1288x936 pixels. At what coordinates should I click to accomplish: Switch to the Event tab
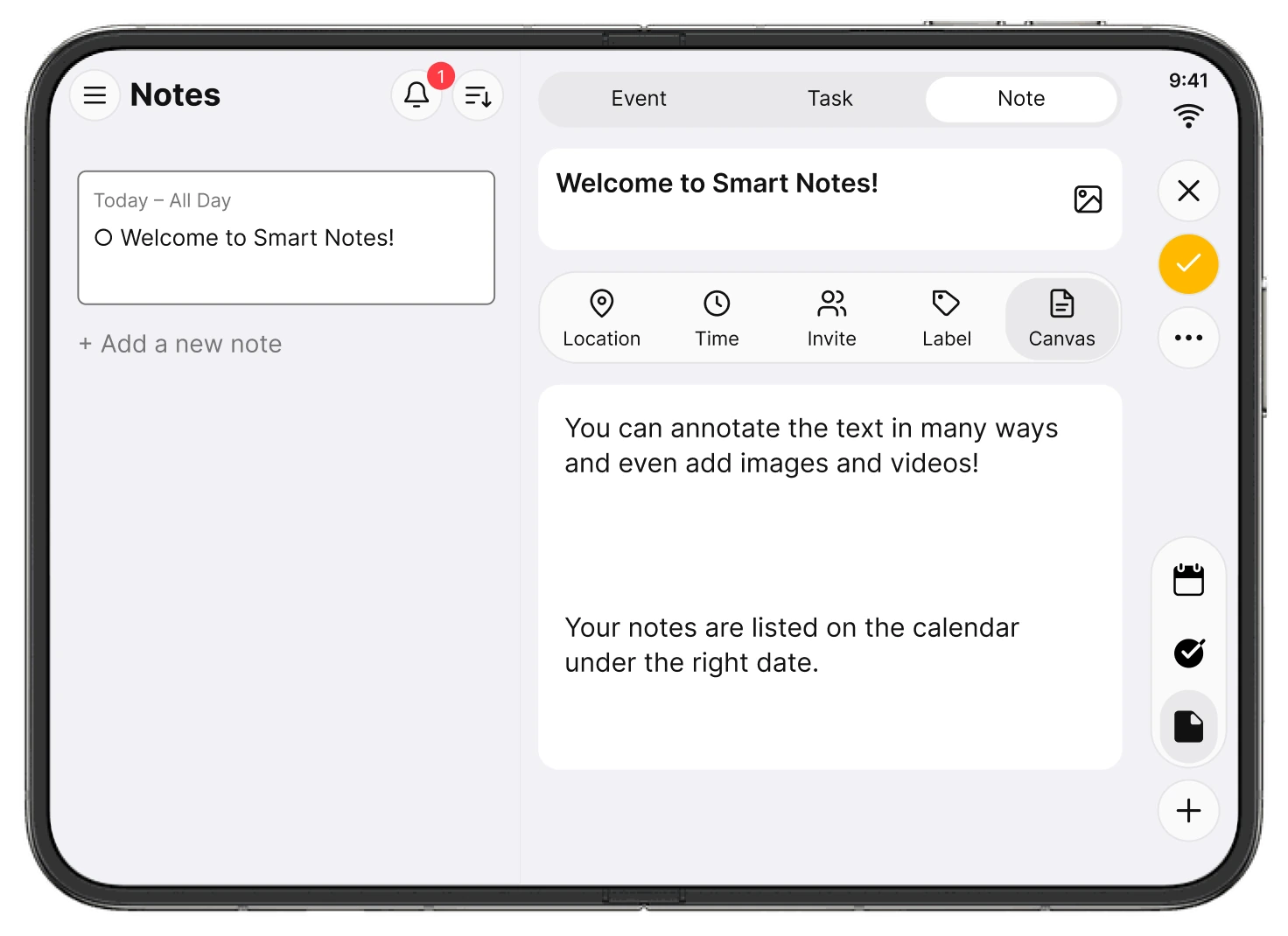pyautogui.click(x=639, y=99)
